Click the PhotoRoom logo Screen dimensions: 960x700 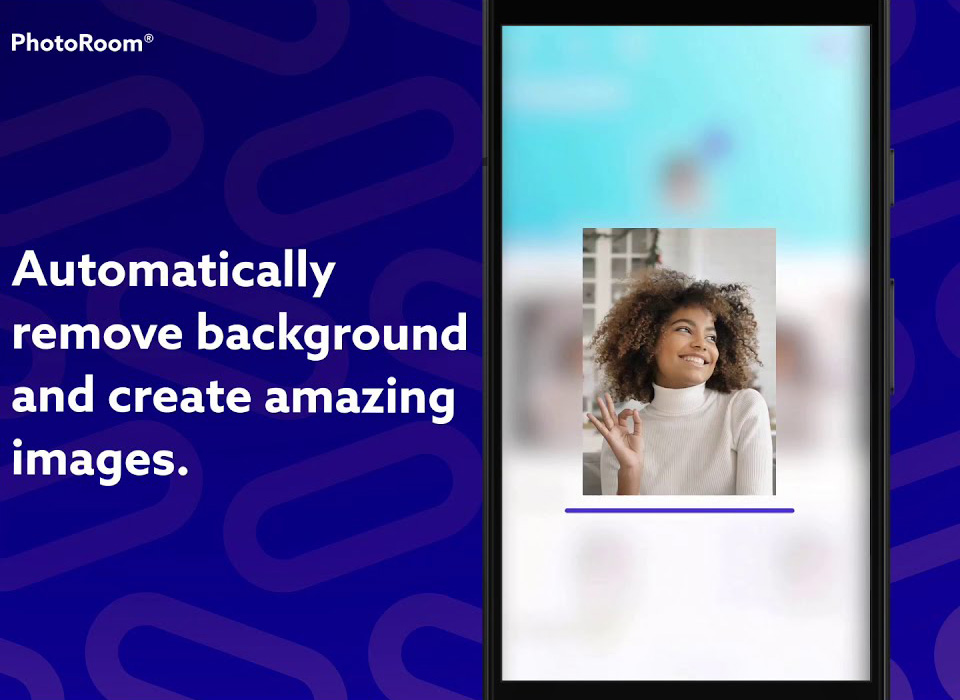click(76, 43)
